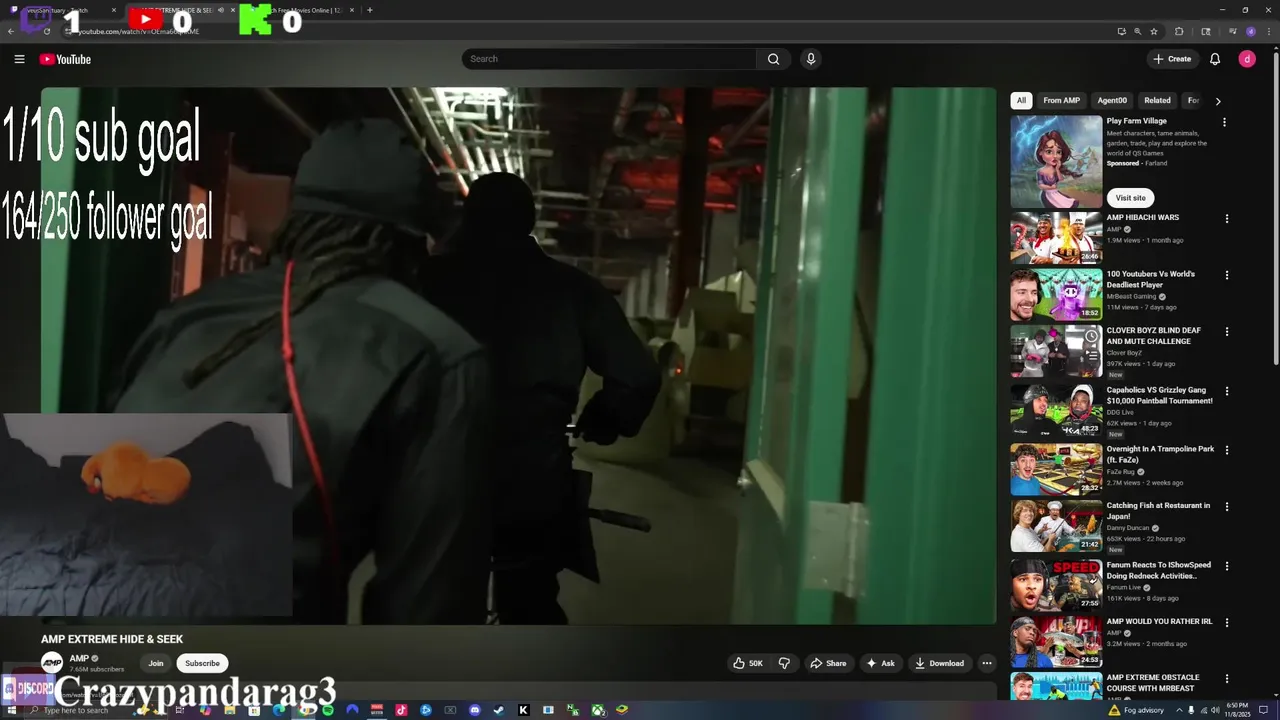Join the AMP channel membership
Screen dimensions: 1280x720
(x=156, y=663)
